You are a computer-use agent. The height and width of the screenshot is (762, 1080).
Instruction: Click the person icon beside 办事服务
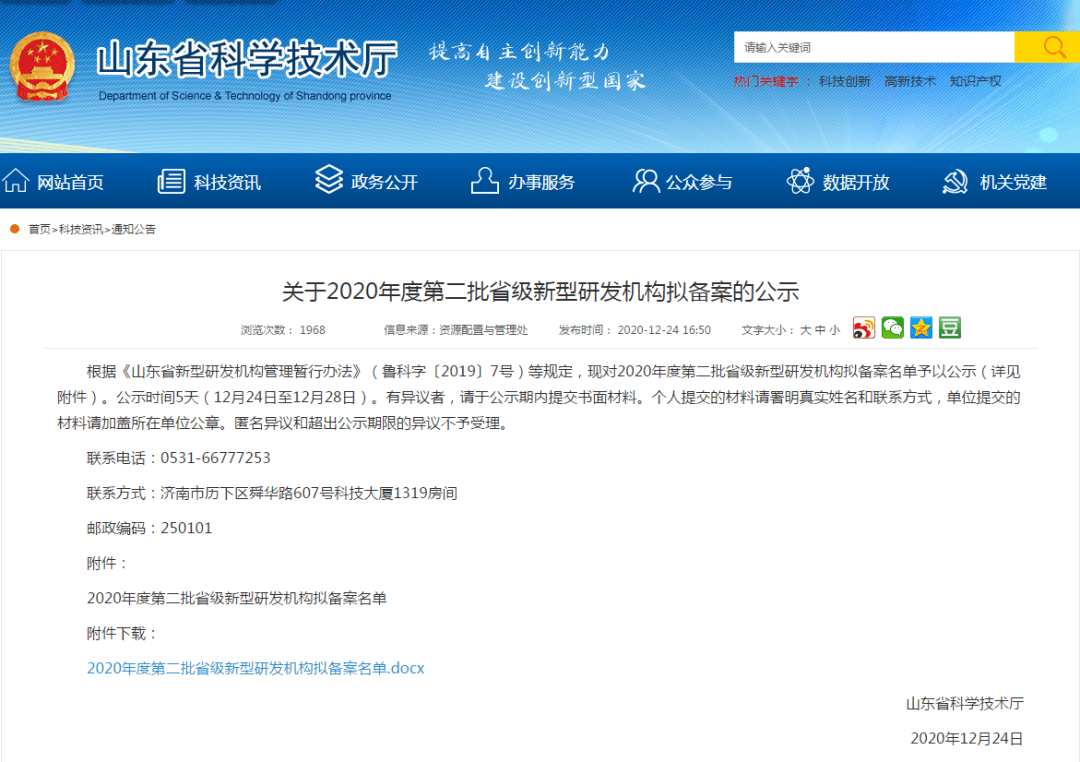[484, 181]
